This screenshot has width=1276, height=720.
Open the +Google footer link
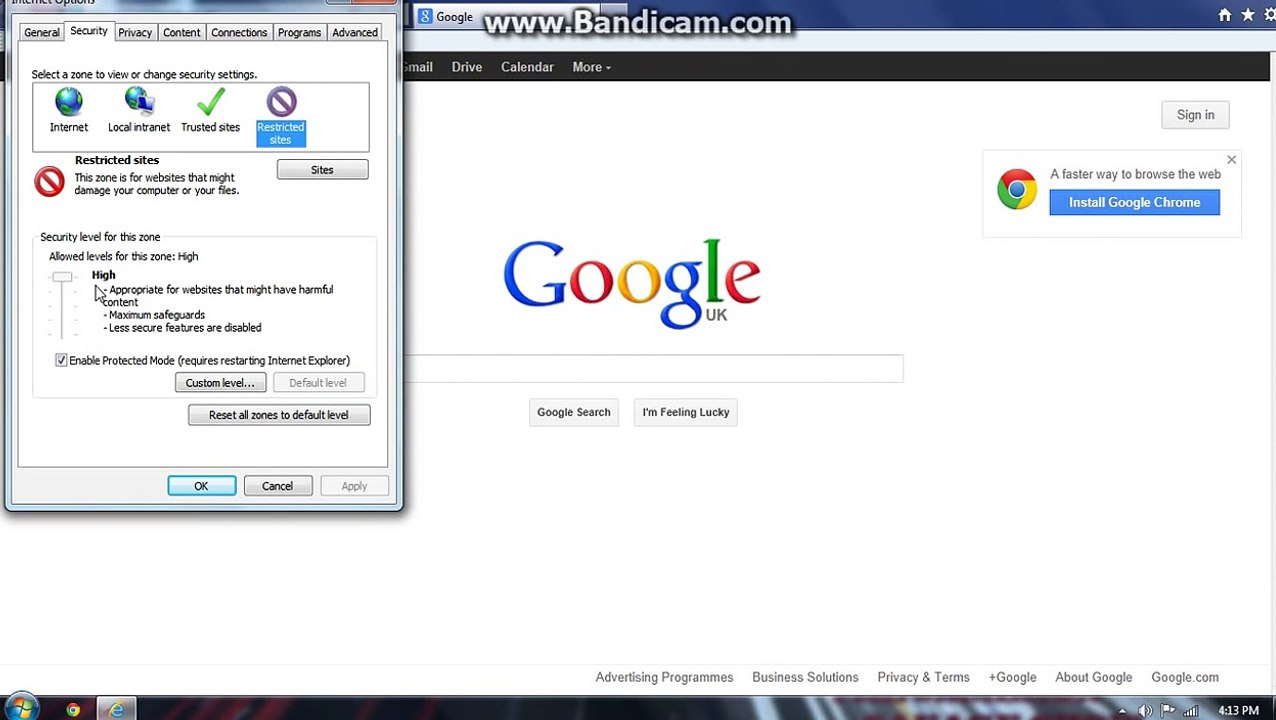(1012, 677)
